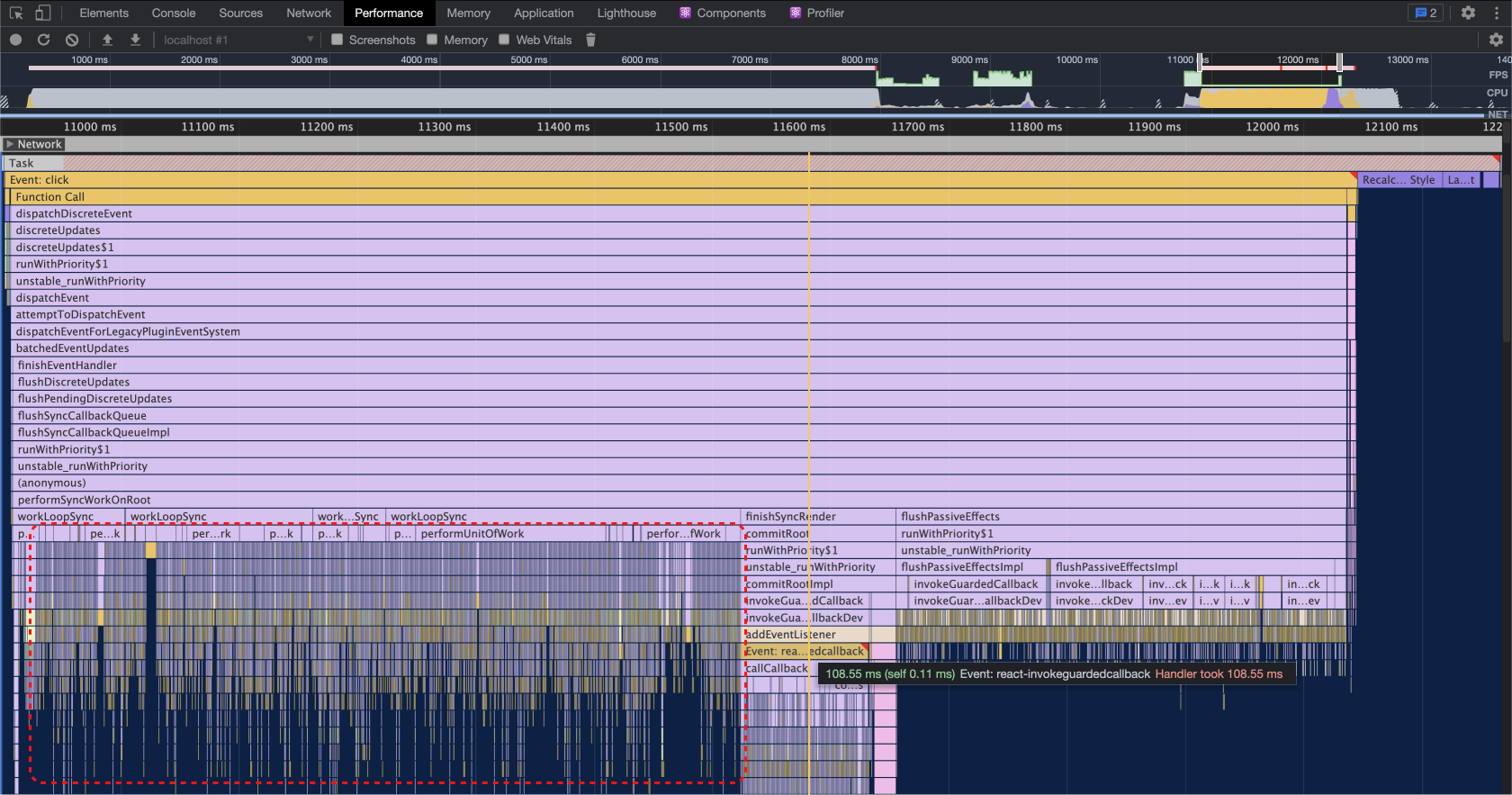Viewport: 1512px width, 795px height.
Task: Enable the Screenshots checkbox
Action: tap(337, 40)
